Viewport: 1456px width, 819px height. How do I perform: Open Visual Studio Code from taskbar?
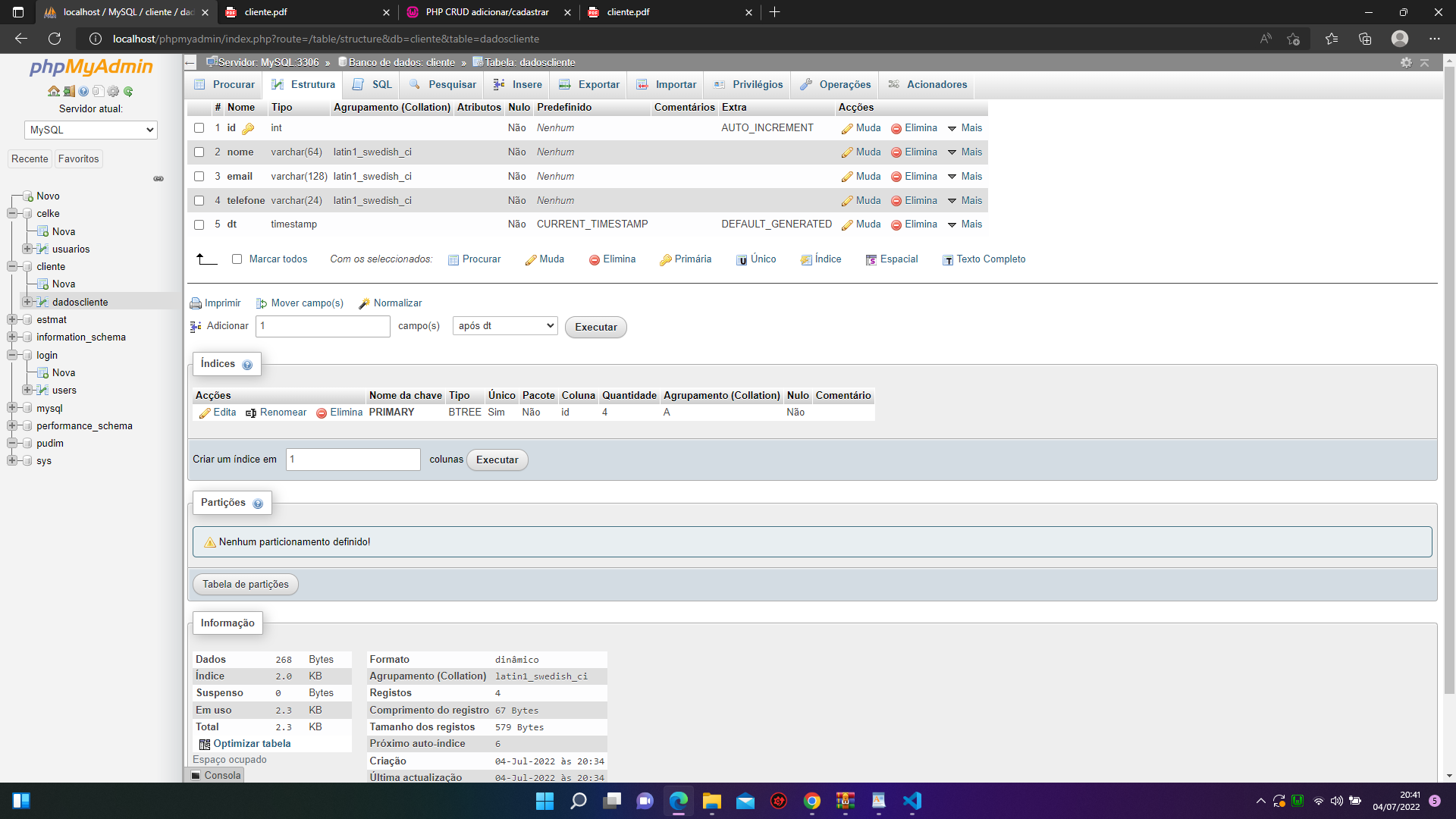pyautogui.click(x=912, y=801)
